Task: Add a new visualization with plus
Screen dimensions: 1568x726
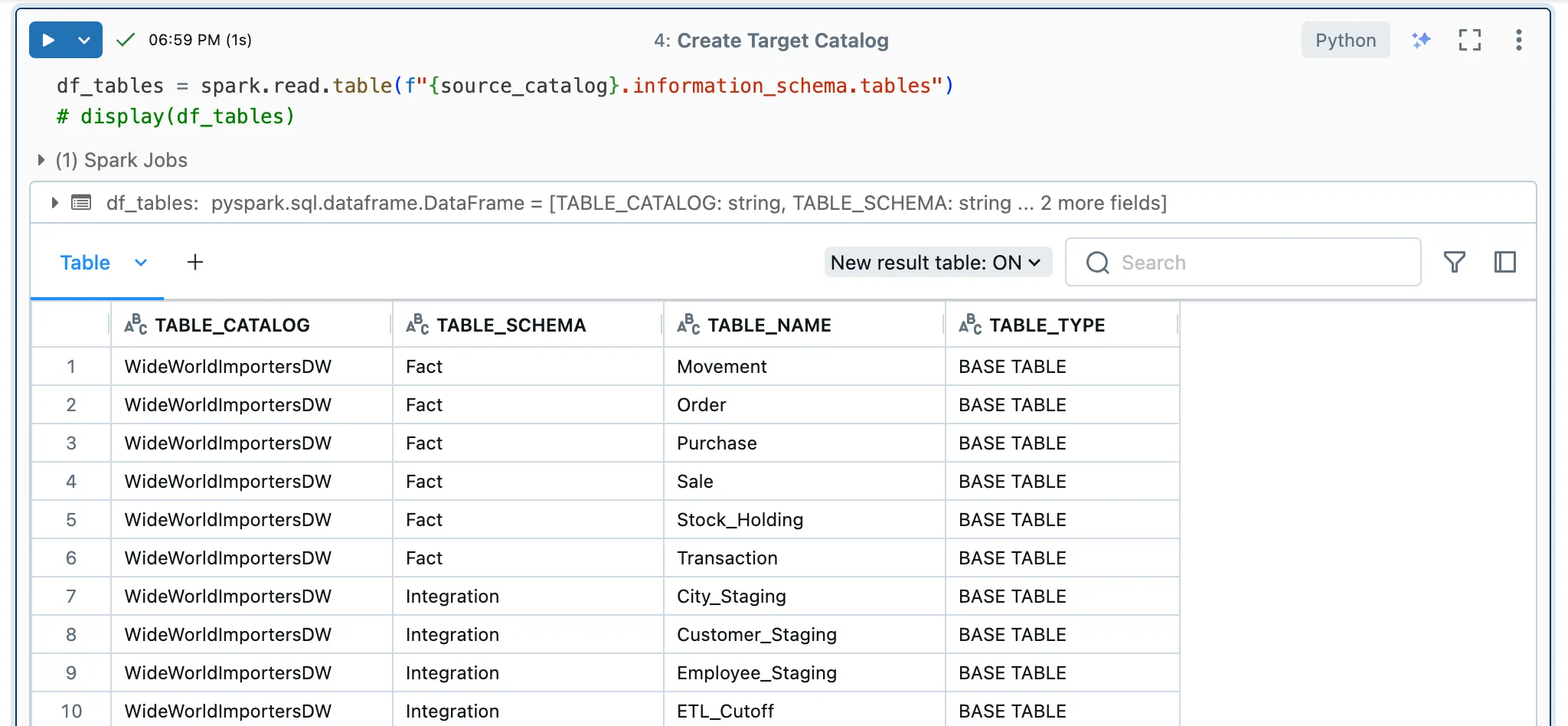Action: coord(195,263)
